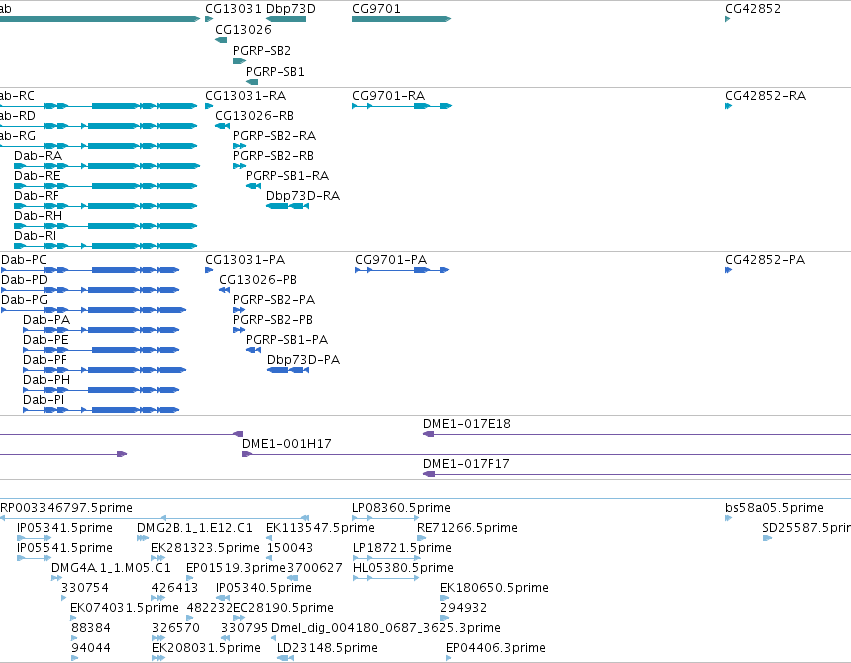Click EST DMG4A.1_1.M05.C1
Screen dimensions: 851x663
tap(111, 568)
